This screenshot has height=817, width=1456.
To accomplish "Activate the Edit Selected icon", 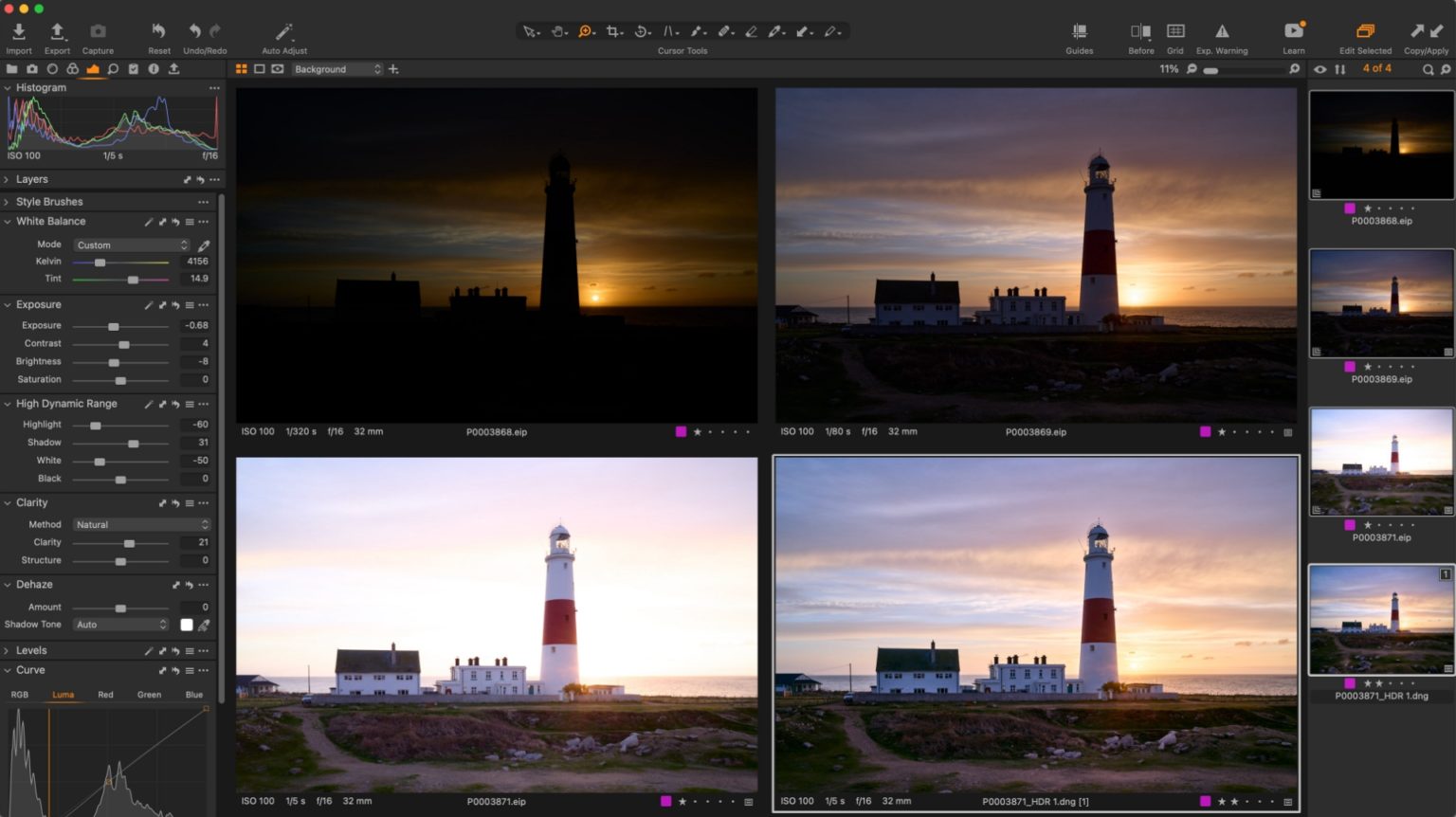I will point(1366,31).
